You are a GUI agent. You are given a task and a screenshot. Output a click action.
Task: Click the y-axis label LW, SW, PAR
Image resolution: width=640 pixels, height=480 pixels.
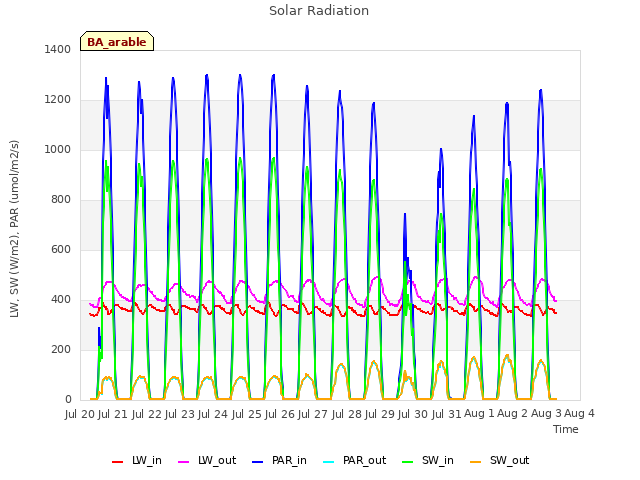coord(14,229)
